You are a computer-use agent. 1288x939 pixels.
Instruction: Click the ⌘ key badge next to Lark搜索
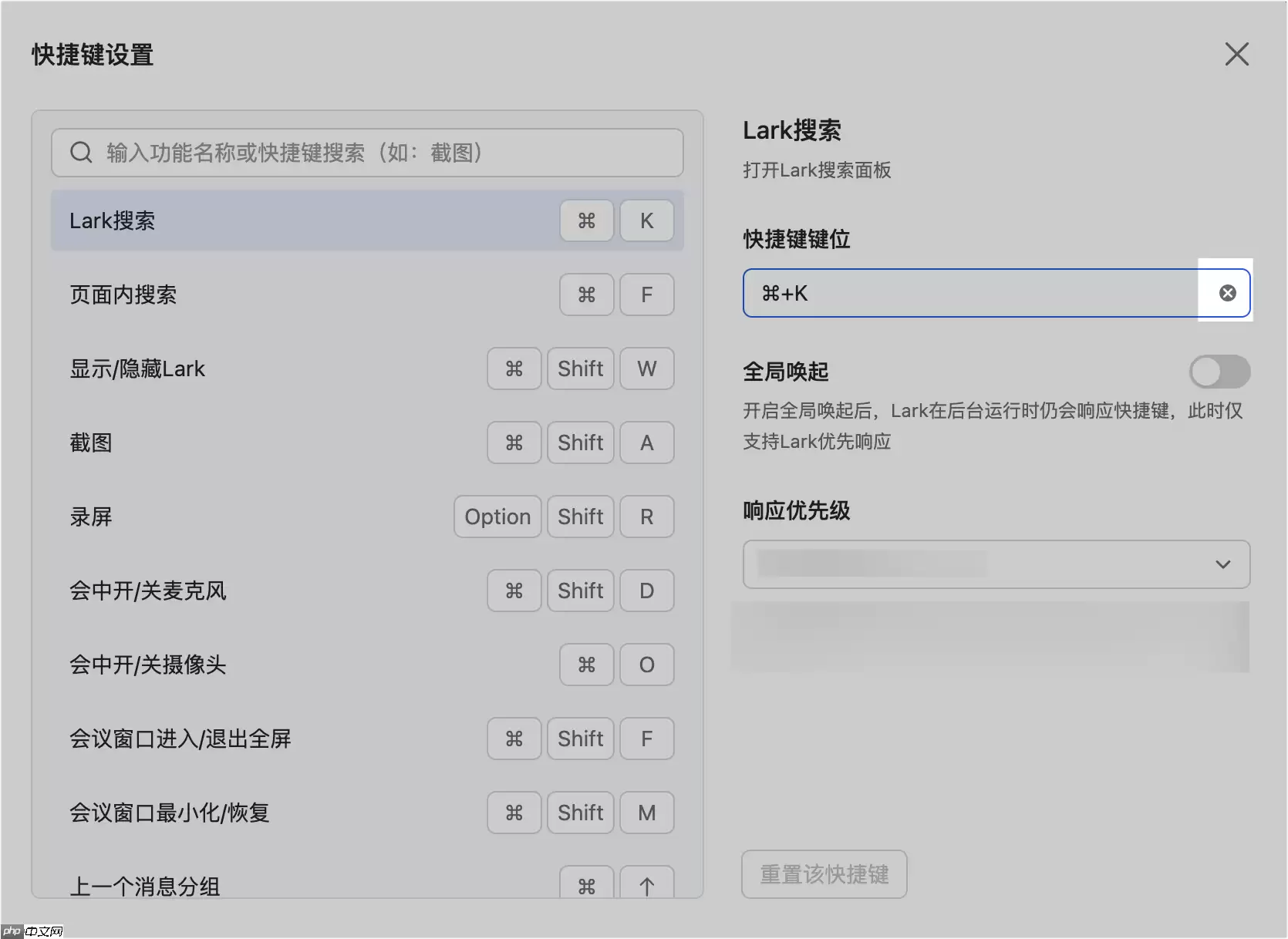click(586, 220)
